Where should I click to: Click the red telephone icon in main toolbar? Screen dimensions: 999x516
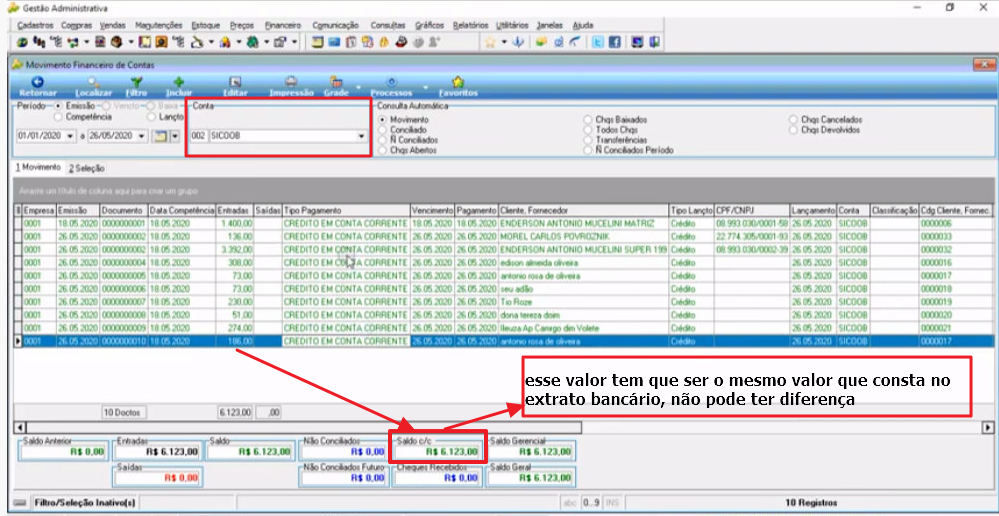[401, 42]
